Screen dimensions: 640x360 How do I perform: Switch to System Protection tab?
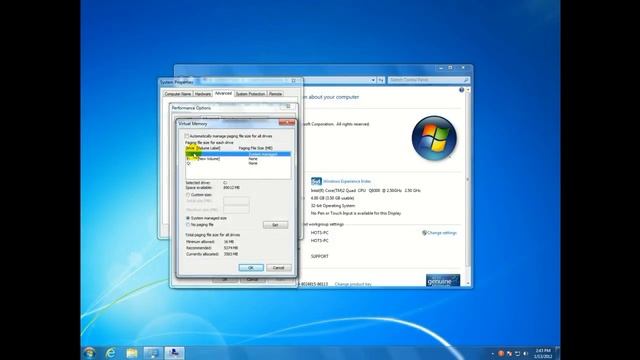[x=251, y=94]
